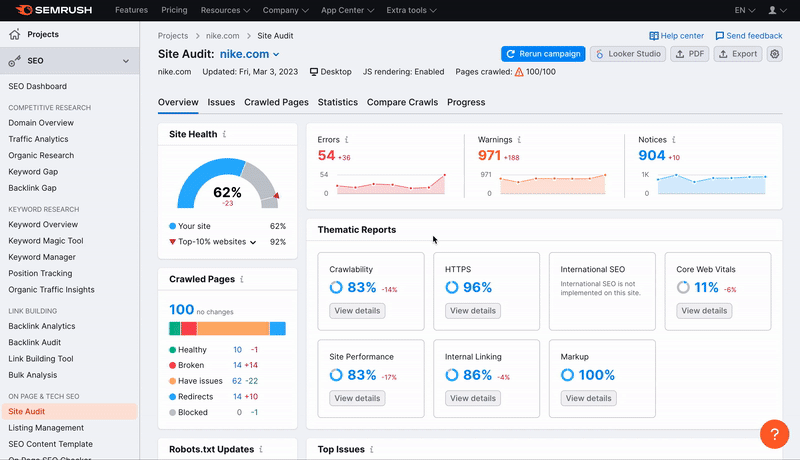
Task: Click the Crawlability progress ring icon
Action: 336,288
